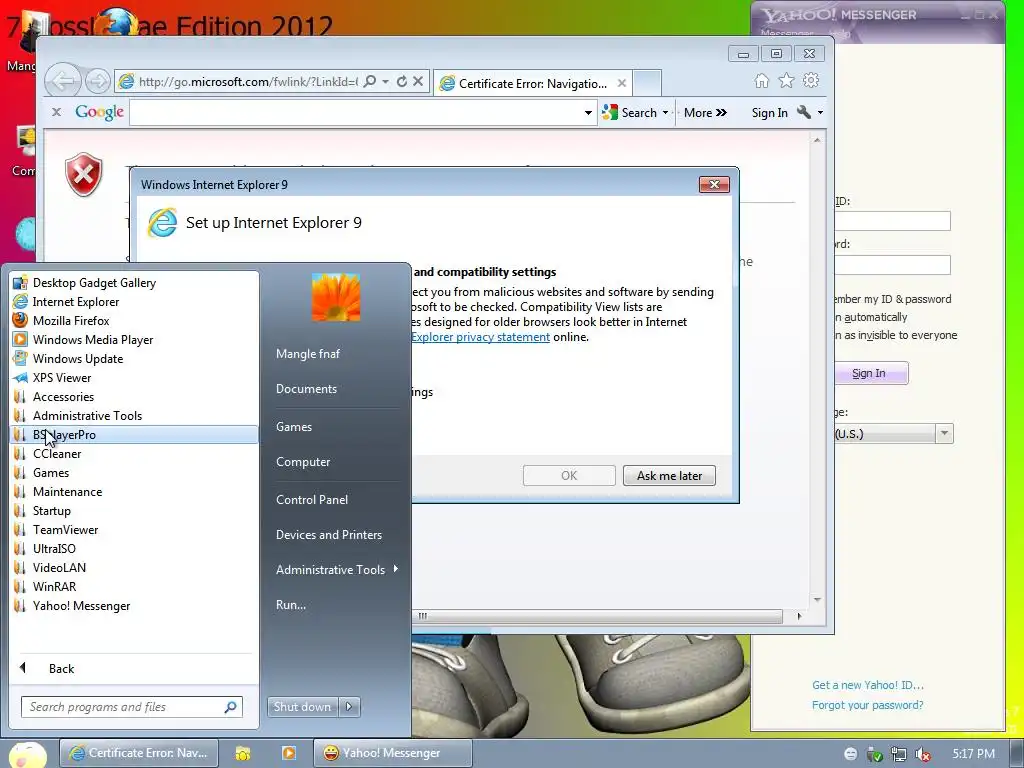This screenshot has height=768, width=1024.
Task: Open Computer from the Start menu
Action: tap(303, 462)
